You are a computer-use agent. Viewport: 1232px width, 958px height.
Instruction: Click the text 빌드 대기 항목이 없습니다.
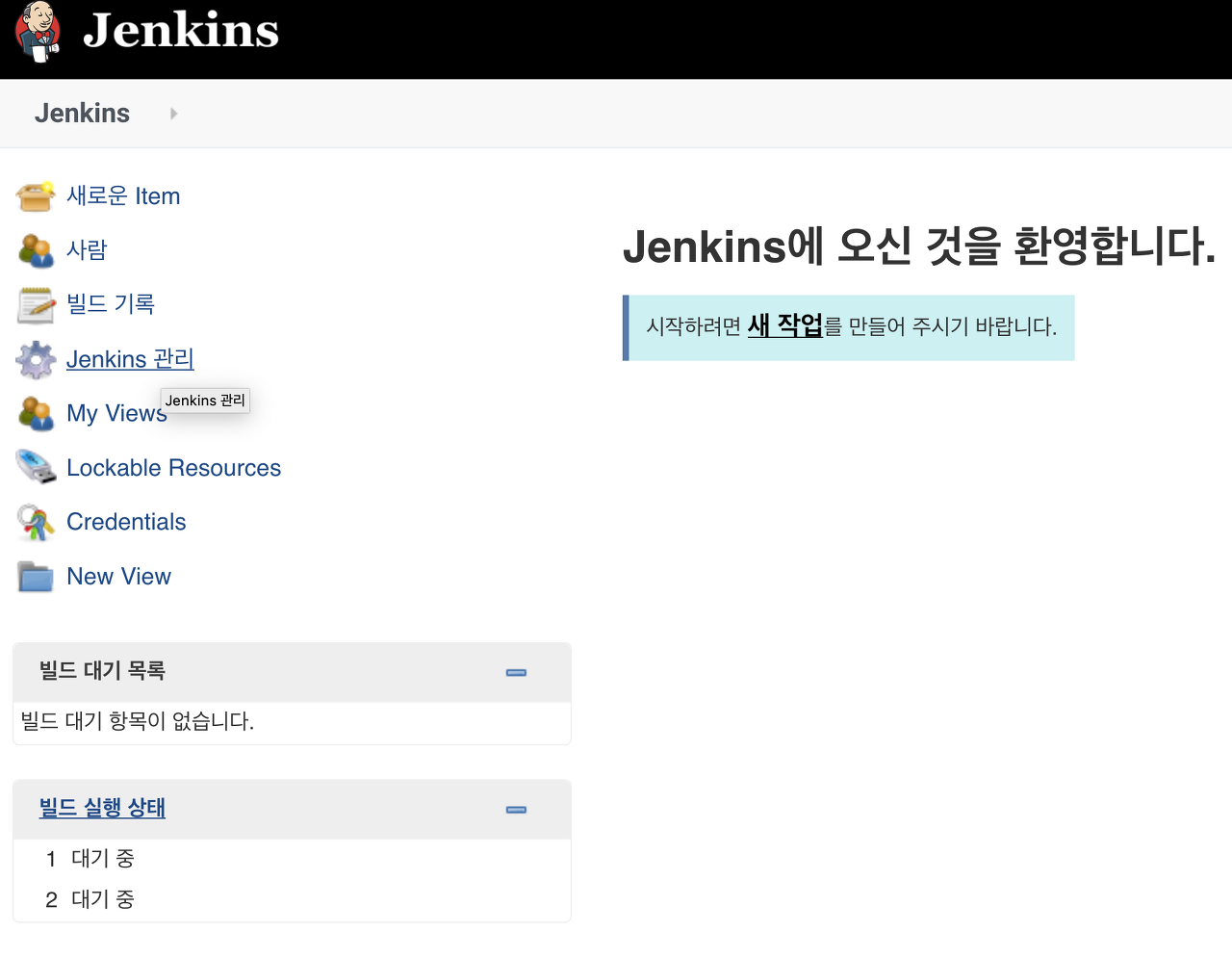(x=138, y=721)
